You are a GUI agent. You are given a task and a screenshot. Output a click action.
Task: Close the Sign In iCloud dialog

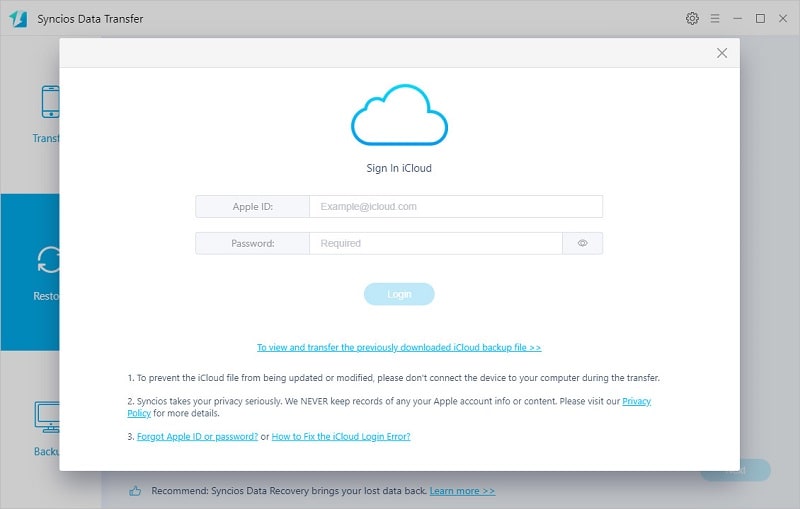coord(721,53)
